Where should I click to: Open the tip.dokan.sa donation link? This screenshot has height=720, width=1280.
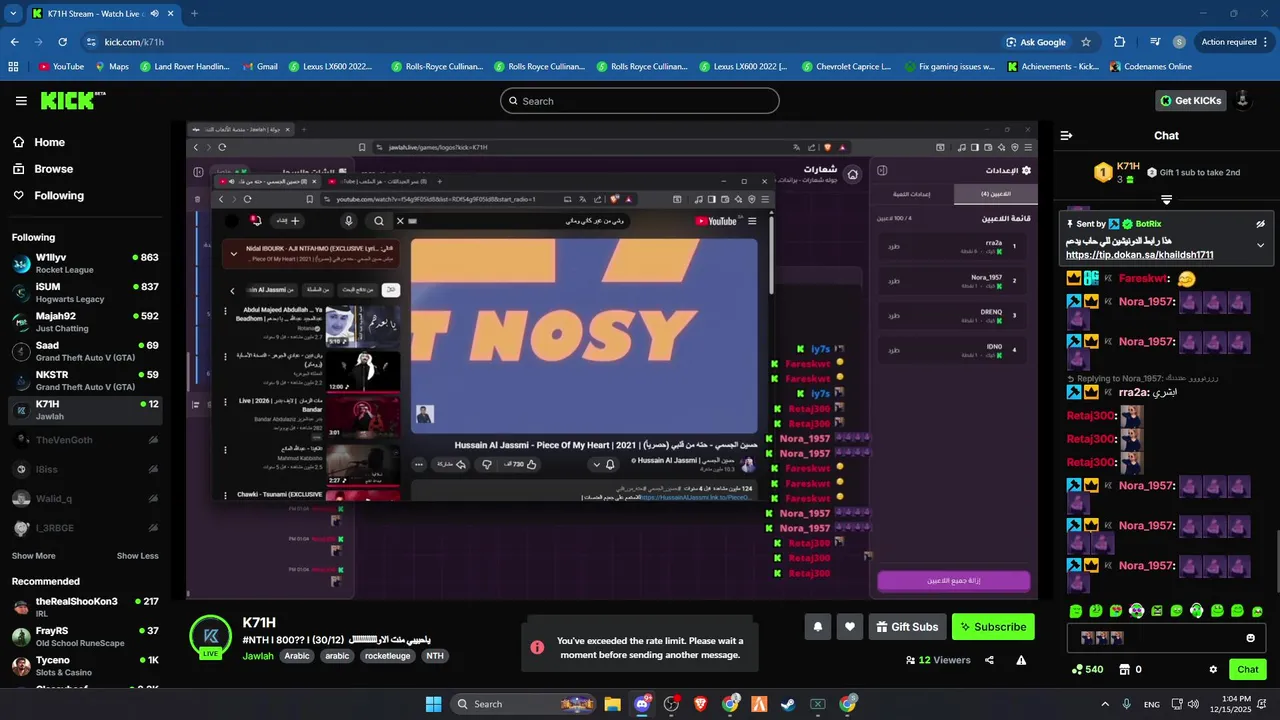point(1139,255)
